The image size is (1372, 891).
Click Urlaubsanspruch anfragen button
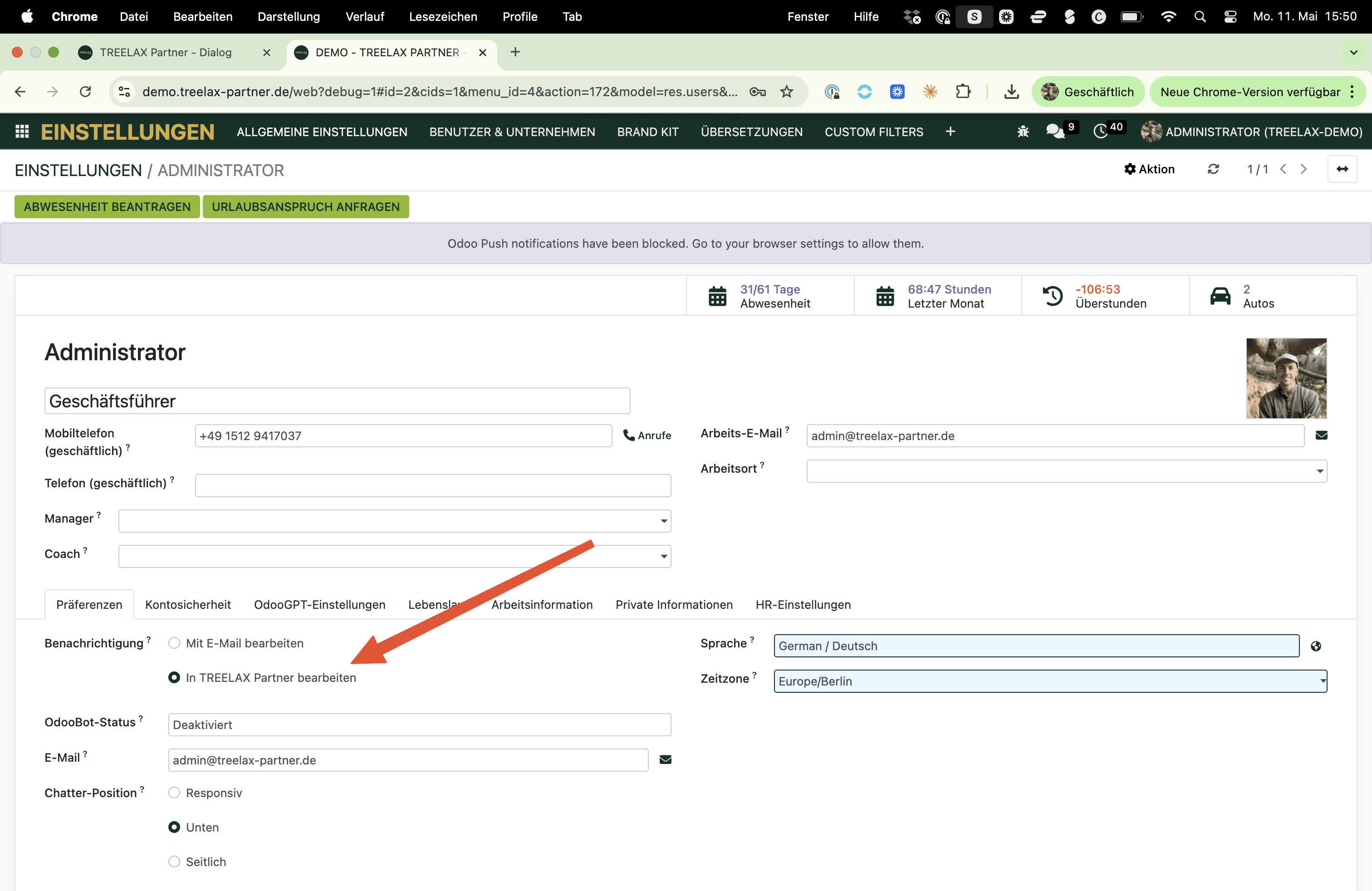click(305, 207)
